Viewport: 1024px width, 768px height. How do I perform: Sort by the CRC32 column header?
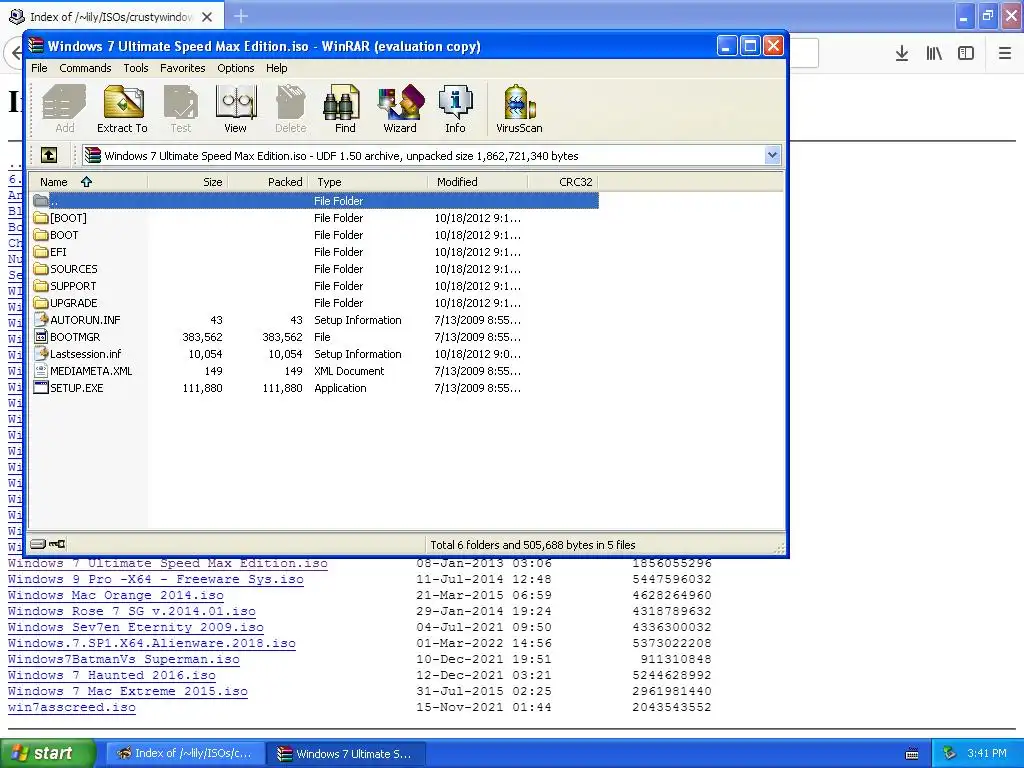[x=563, y=182]
